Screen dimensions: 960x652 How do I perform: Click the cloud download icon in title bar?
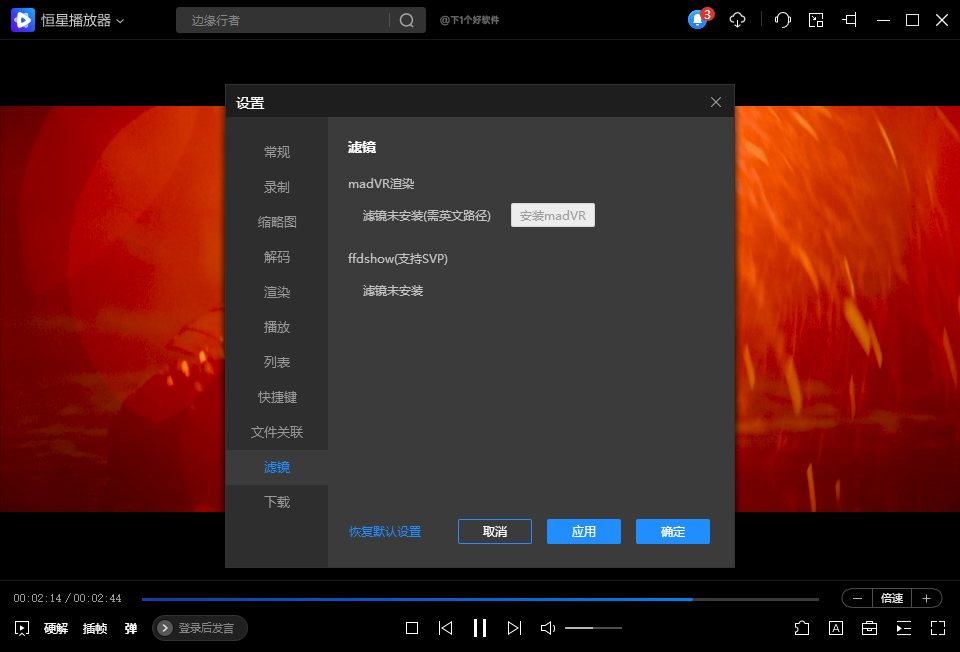point(738,20)
